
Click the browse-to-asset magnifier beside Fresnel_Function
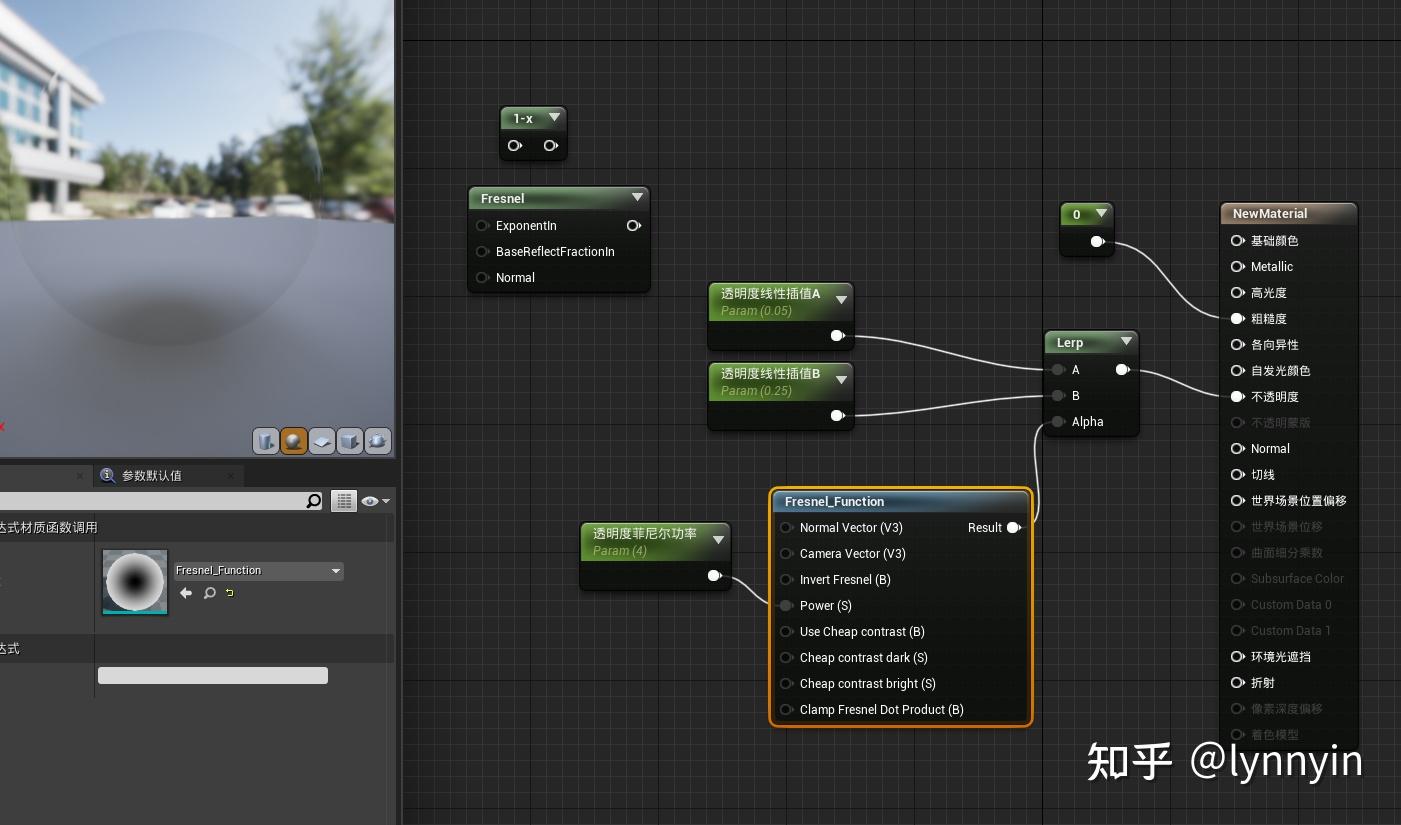(x=210, y=593)
